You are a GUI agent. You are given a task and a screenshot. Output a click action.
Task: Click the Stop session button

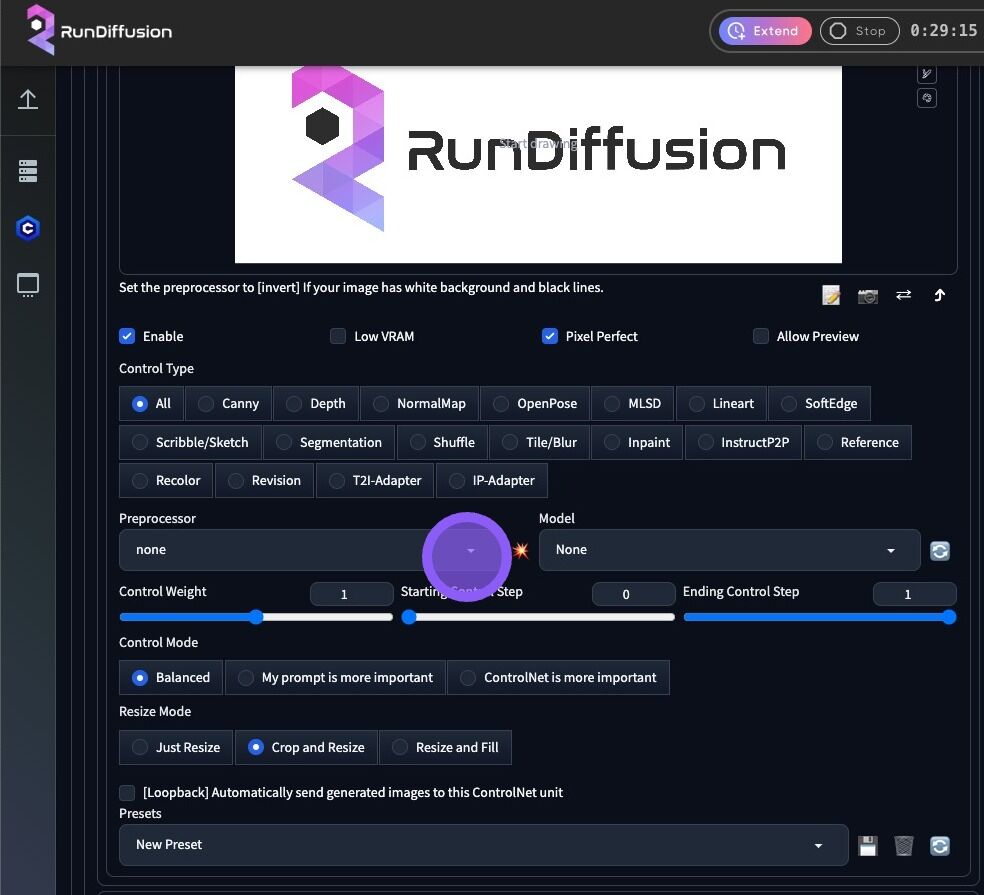858,31
